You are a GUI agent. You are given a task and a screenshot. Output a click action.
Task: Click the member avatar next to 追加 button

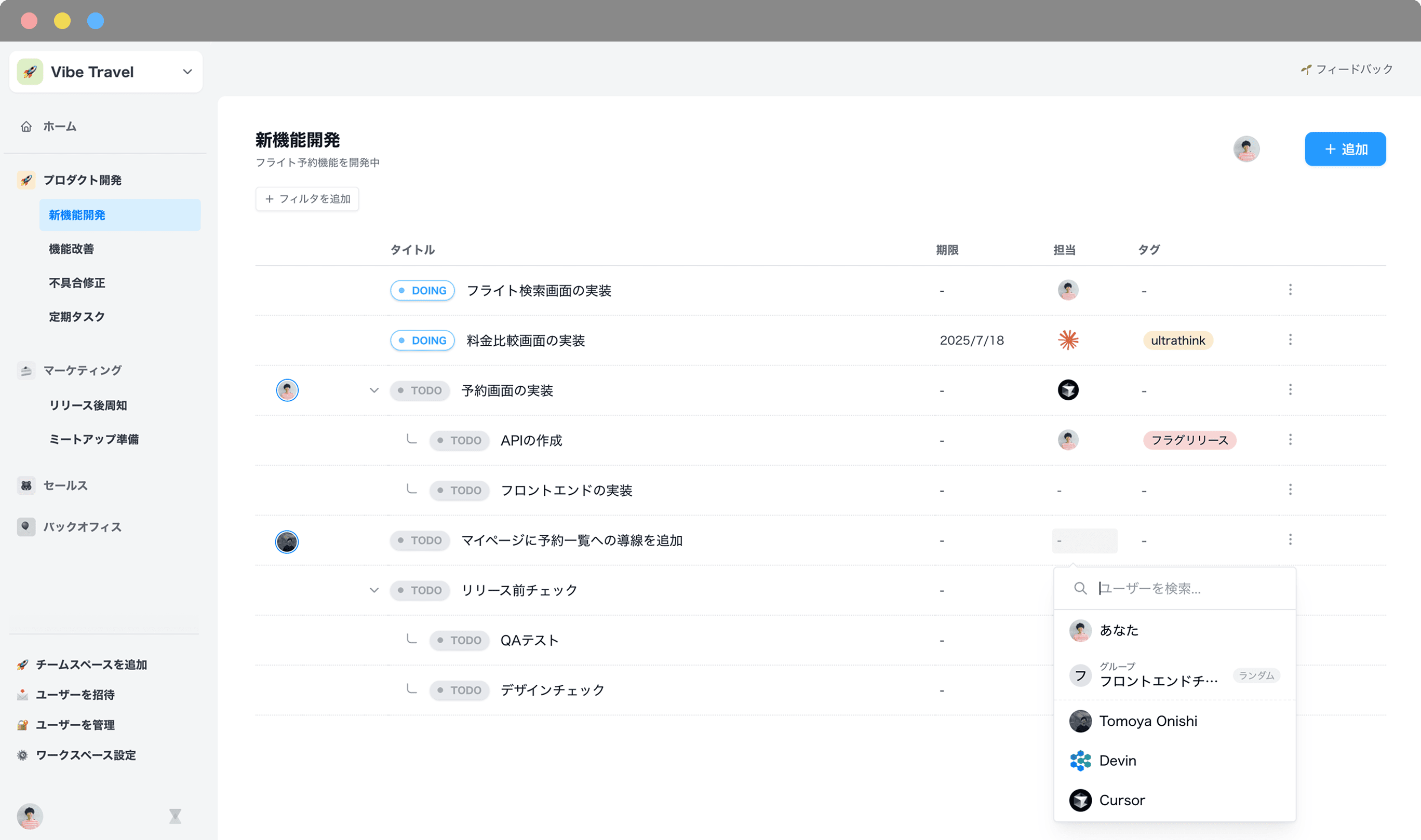click(x=1246, y=150)
